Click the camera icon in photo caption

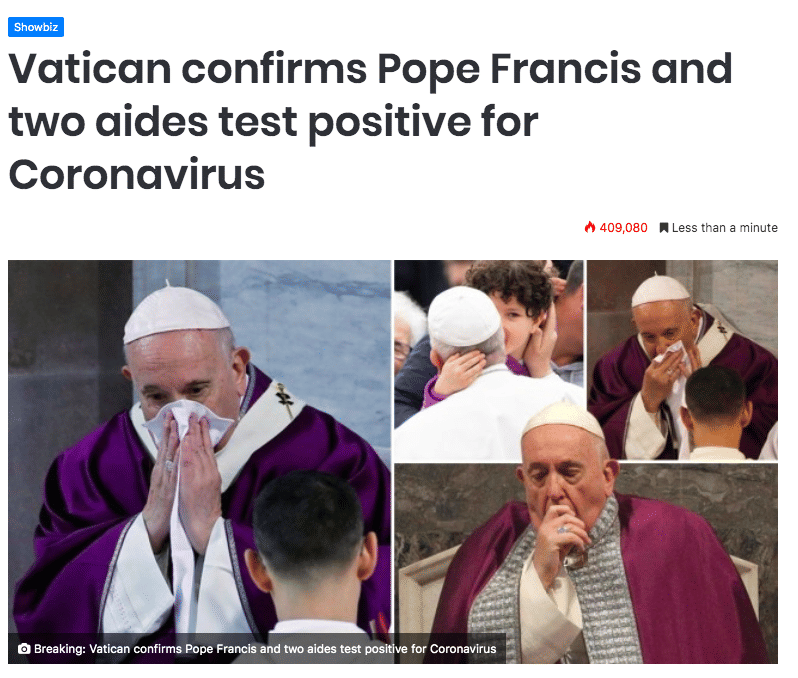pos(24,648)
